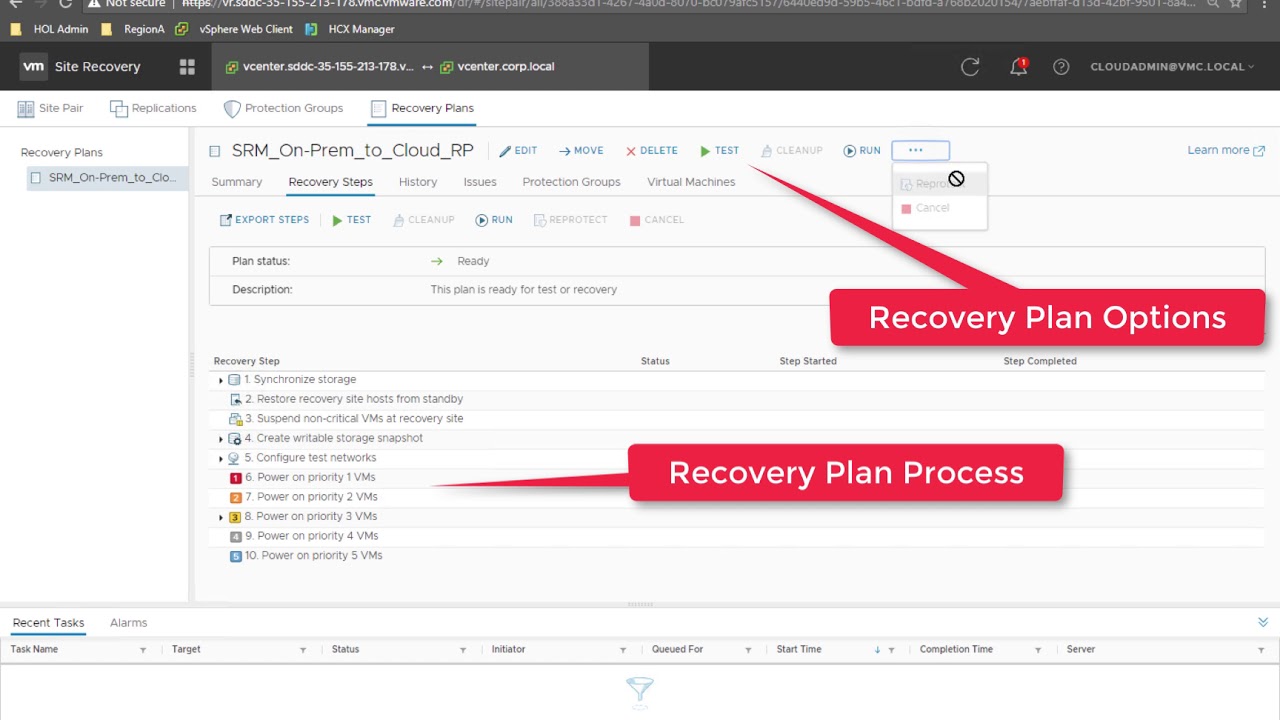Image resolution: width=1280 pixels, height=720 pixels.
Task: Expand step 8 Power on priority 3 VMs
Action: [x=221, y=517]
